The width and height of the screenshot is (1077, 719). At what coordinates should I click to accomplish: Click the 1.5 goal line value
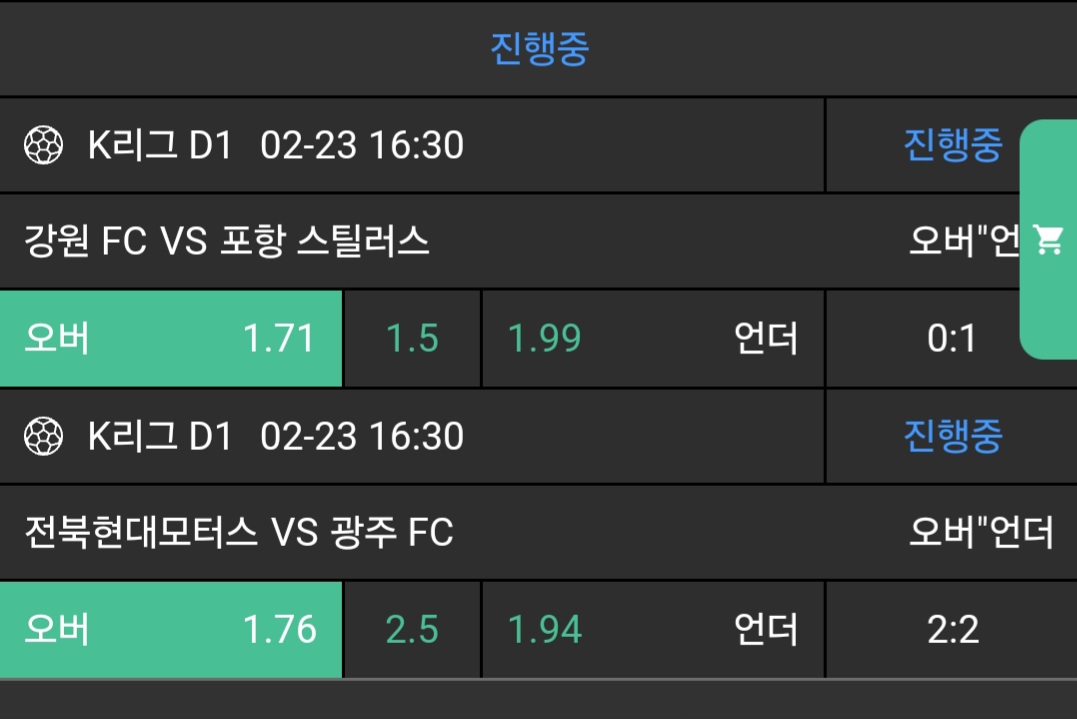point(412,339)
